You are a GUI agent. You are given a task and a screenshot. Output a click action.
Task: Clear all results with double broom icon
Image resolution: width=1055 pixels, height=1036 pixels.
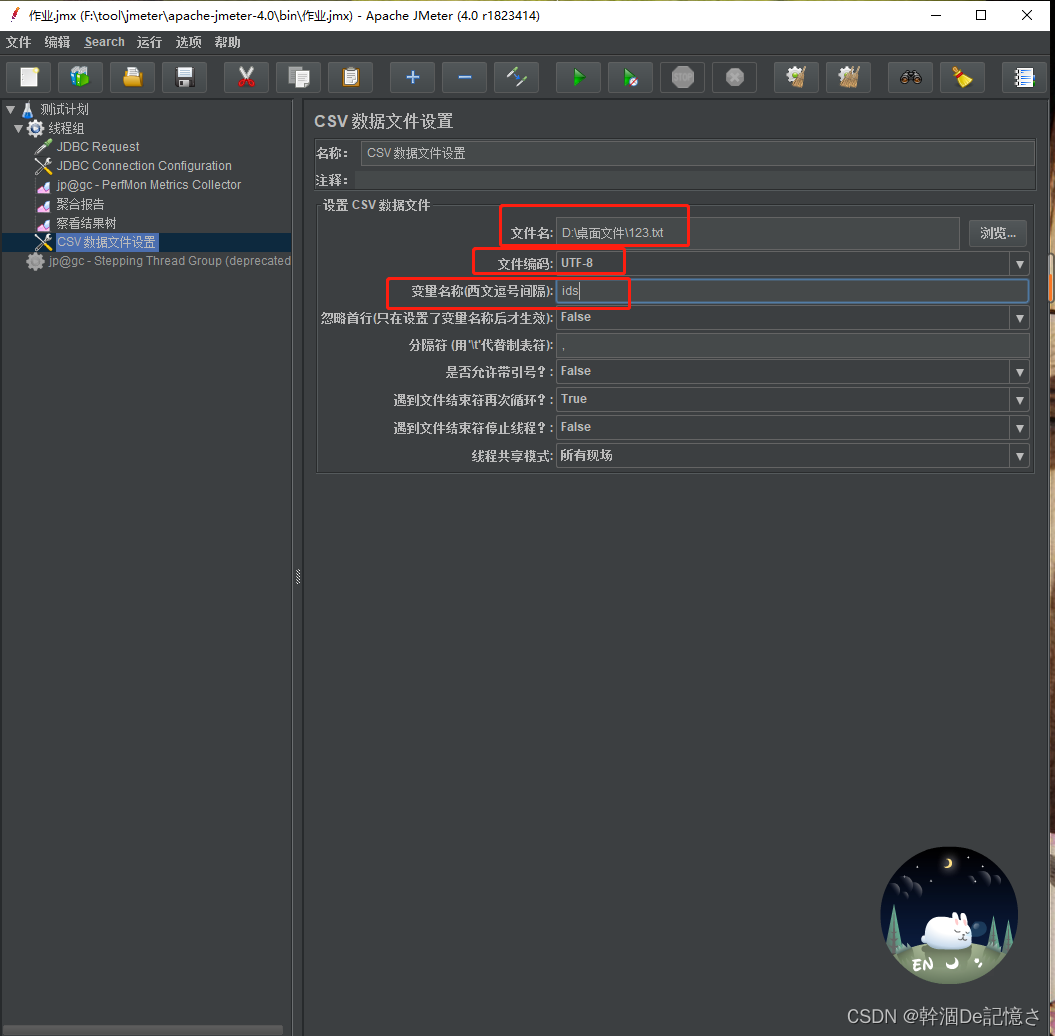coord(848,77)
